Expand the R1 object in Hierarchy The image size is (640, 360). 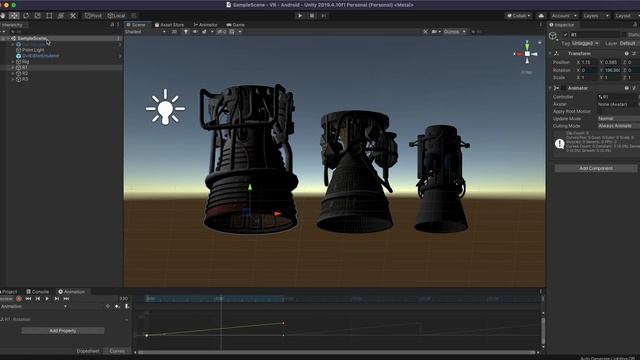(13, 67)
